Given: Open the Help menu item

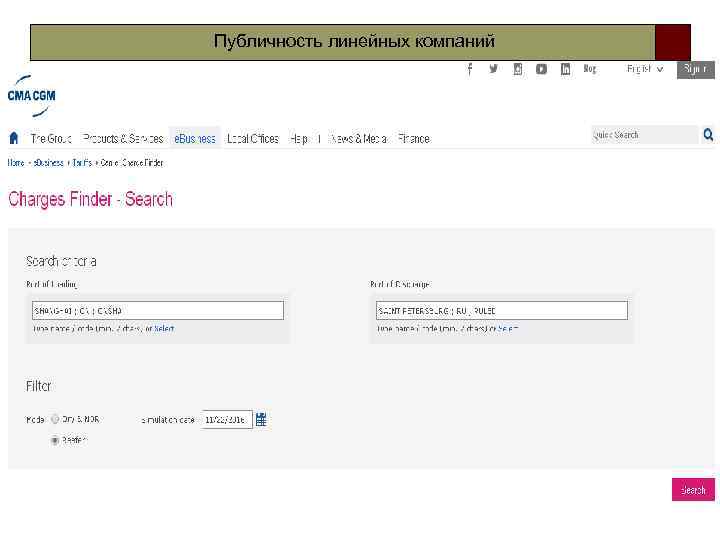Looking at the screenshot, I should (299, 138).
